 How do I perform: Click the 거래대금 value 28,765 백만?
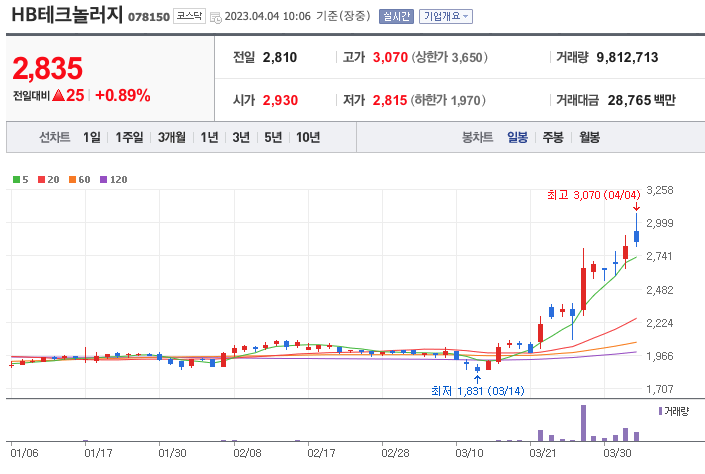click(x=642, y=100)
